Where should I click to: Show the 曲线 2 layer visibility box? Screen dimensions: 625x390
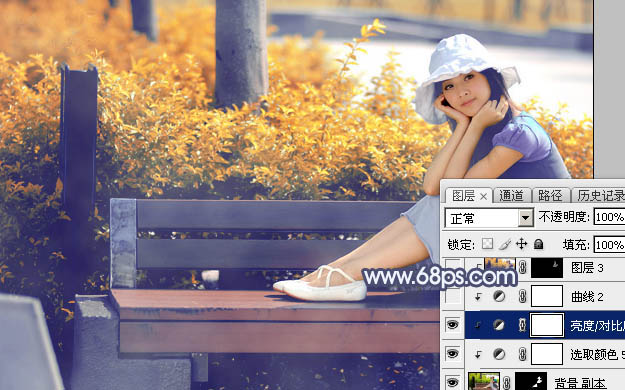(453, 296)
